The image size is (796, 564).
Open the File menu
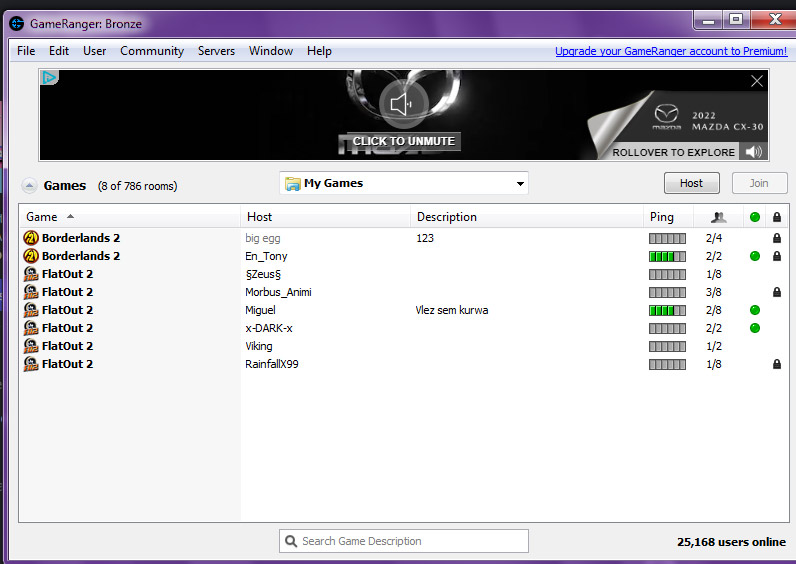point(26,51)
